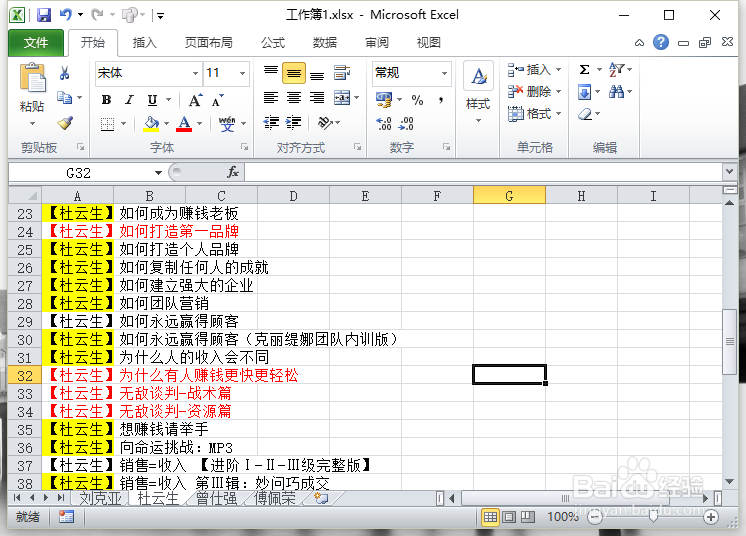Open the font name 宋体 dropdown
The width and height of the screenshot is (746, 536).
[195, 73]
